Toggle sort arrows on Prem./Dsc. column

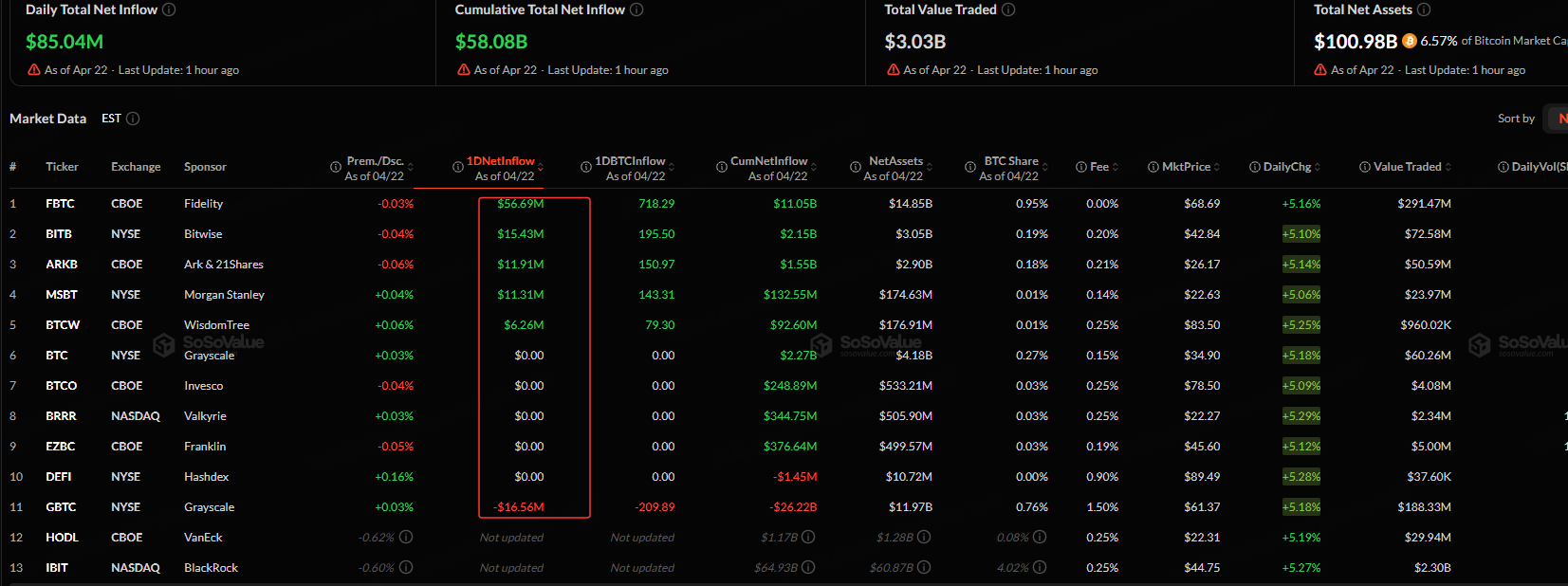tap(411, 167)
